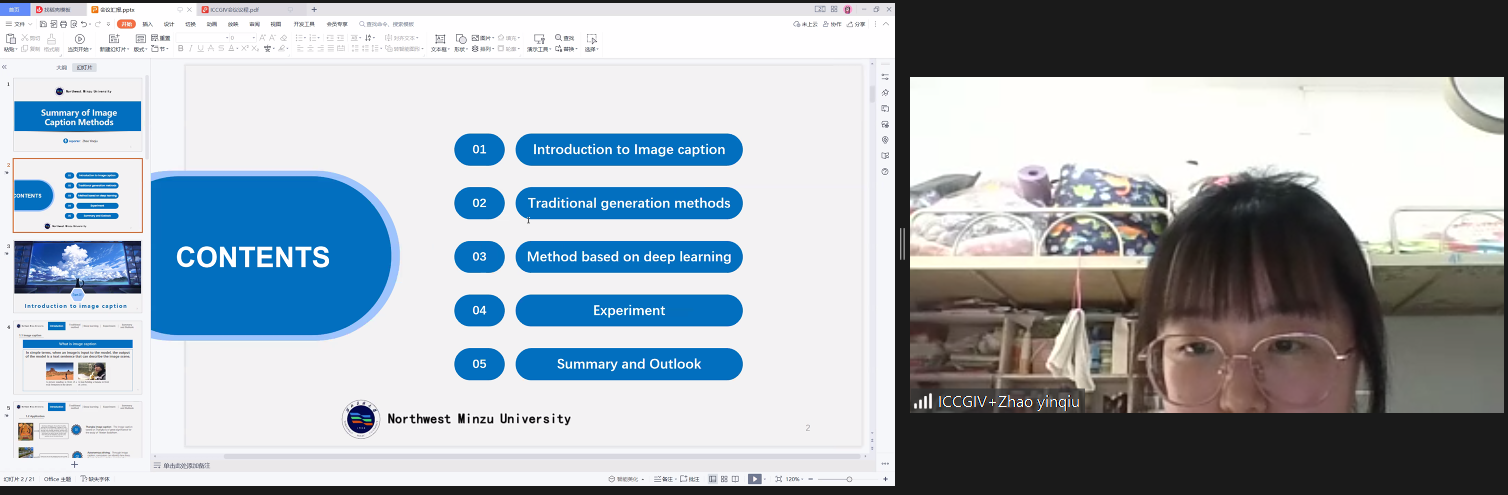Open the Animations ribbon tab
Image resolution: width=1508 pixels, height=495 pixels.
[212, 24]
